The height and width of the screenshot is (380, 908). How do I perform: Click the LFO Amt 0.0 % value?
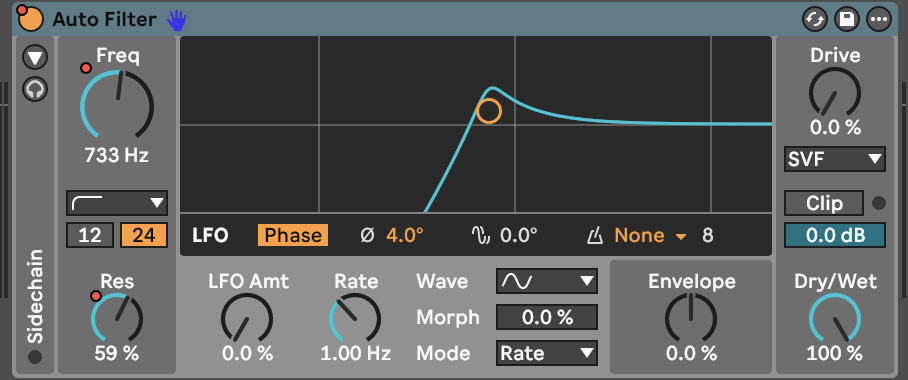[247, 353]
